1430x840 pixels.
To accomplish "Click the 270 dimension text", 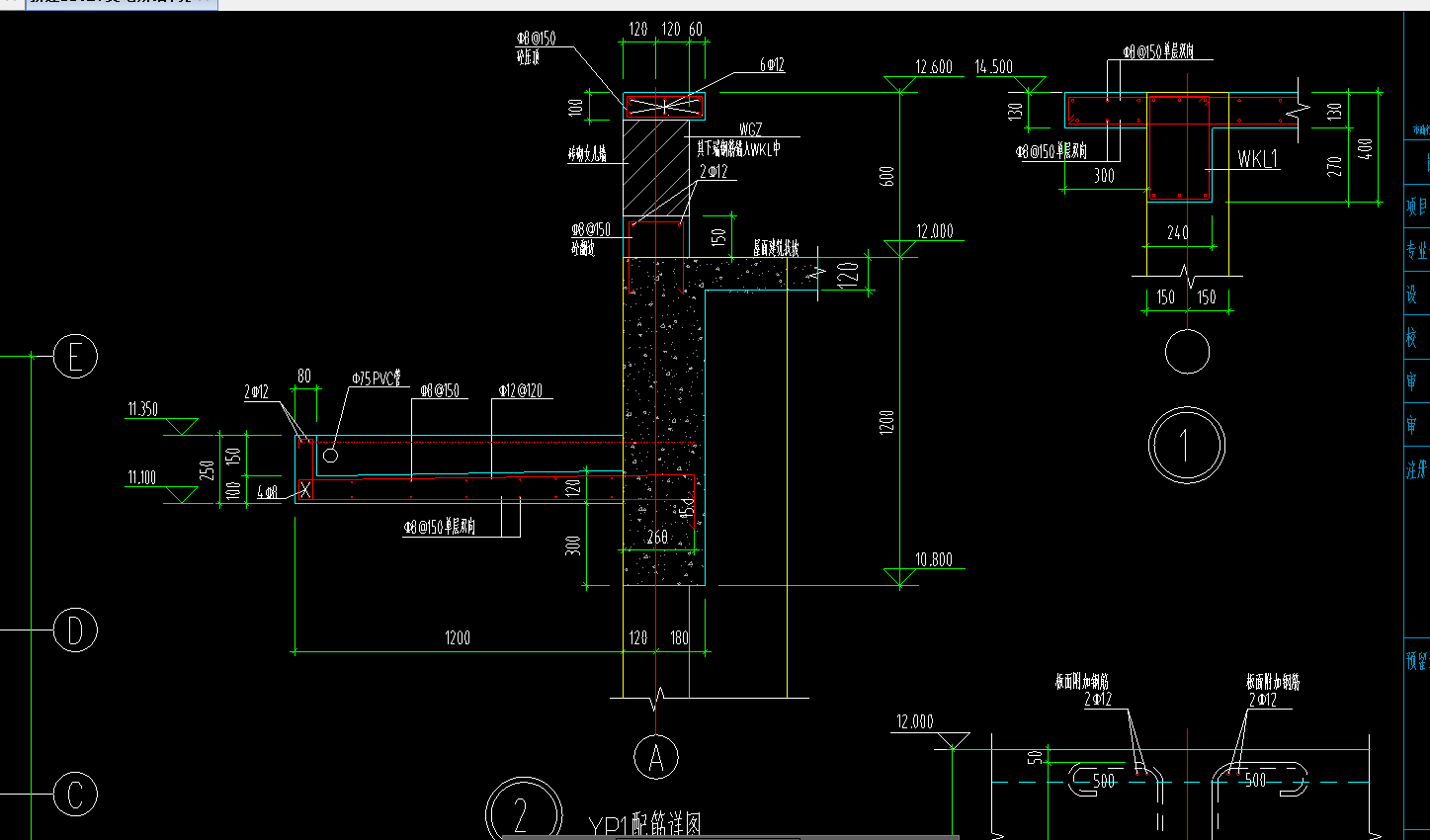I will 1334,166.
